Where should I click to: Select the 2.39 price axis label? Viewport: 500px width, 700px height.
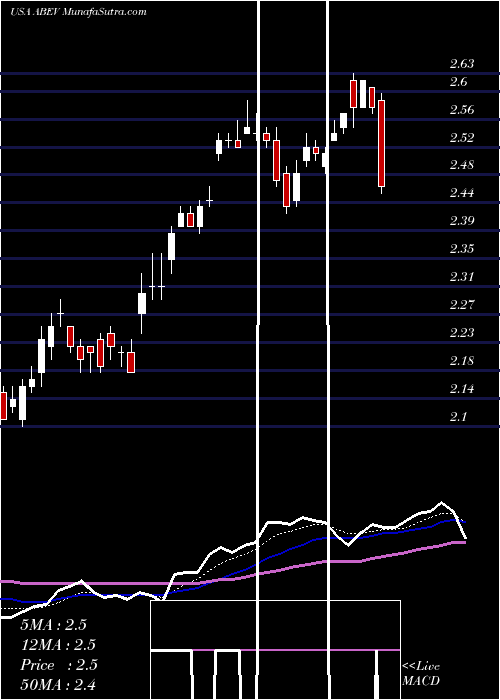(x=462, y=221)
